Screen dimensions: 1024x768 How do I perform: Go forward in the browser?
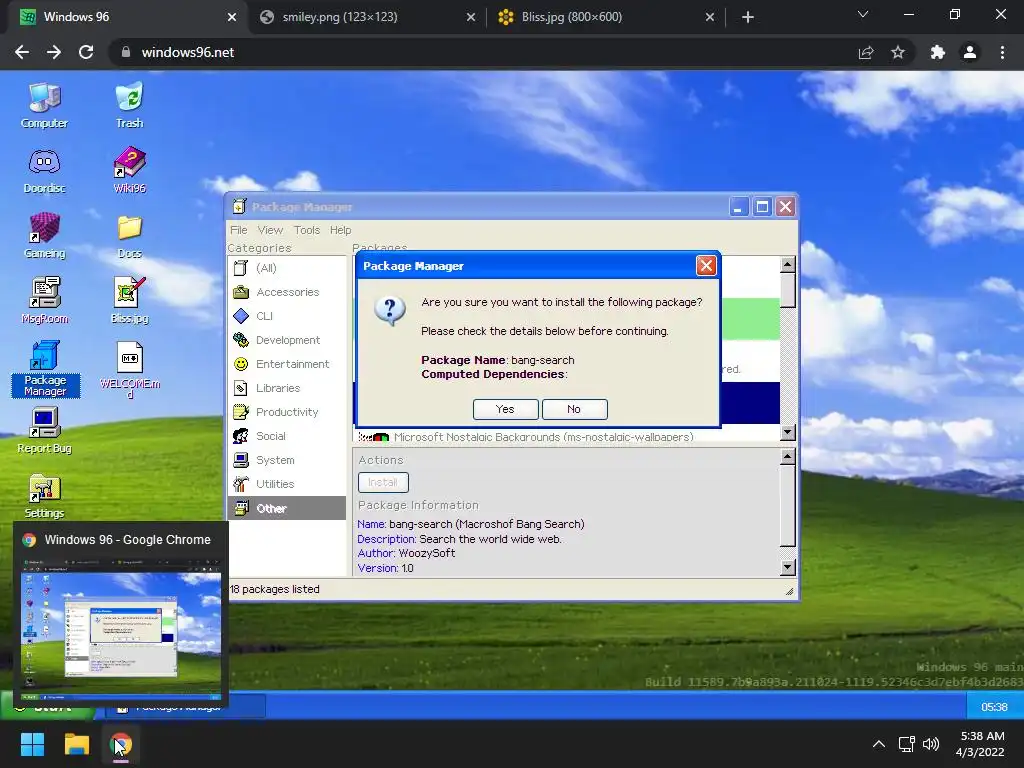coord(54,52)
